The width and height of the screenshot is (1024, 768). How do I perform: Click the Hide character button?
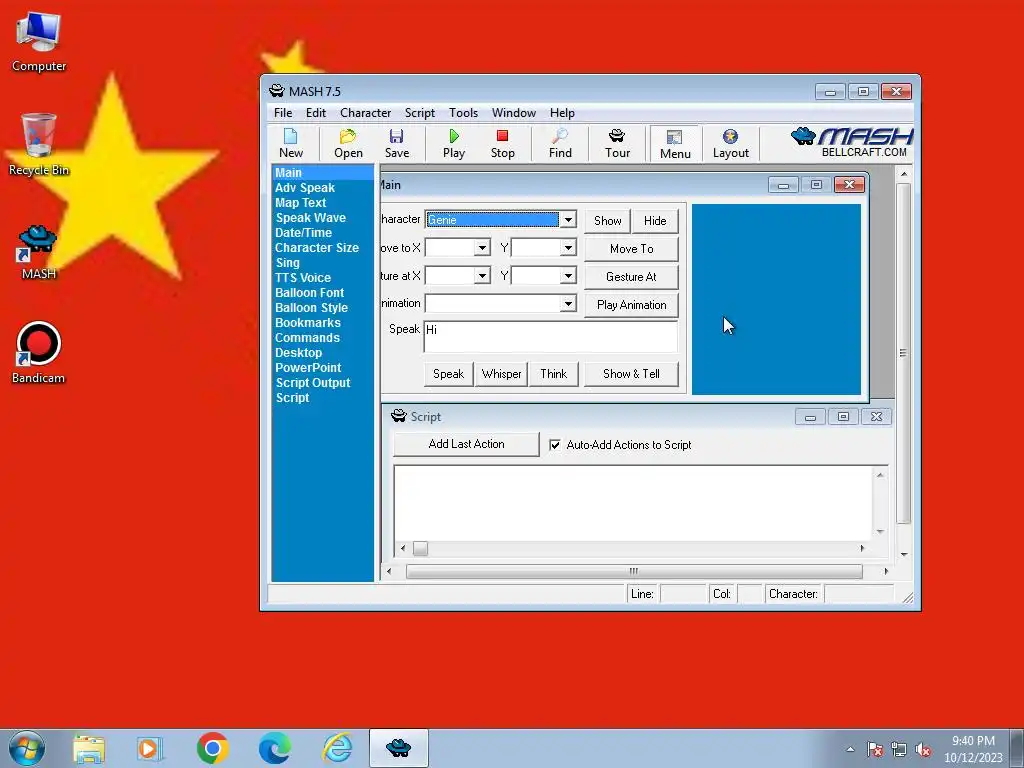[655, 221]
